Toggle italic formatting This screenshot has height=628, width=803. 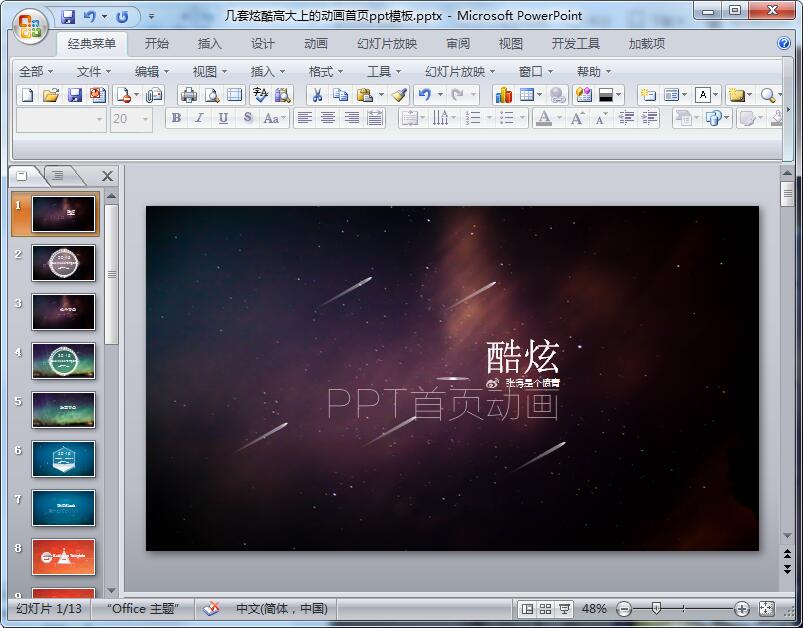click(199, 118)
